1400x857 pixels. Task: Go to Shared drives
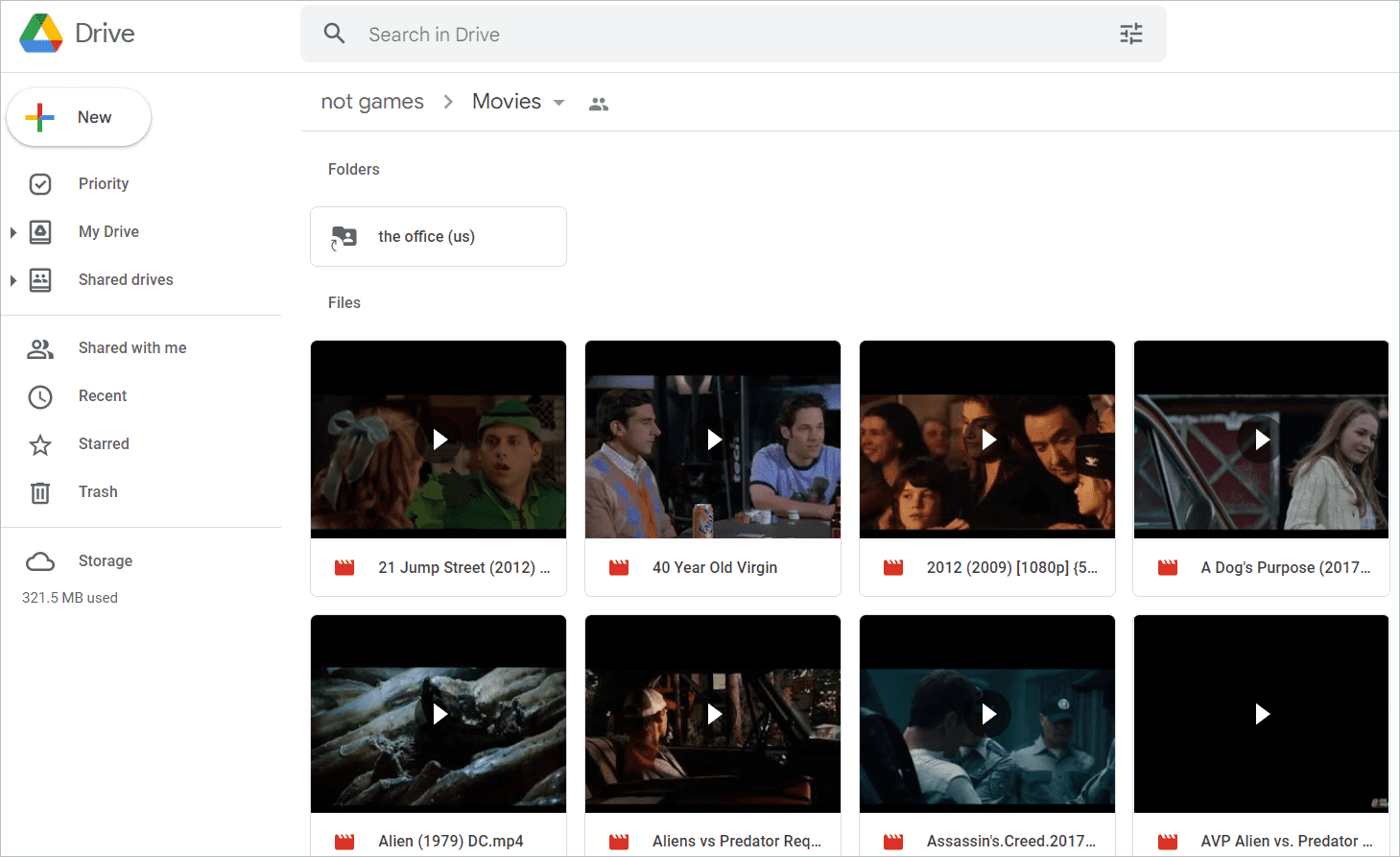click(126, 280)
